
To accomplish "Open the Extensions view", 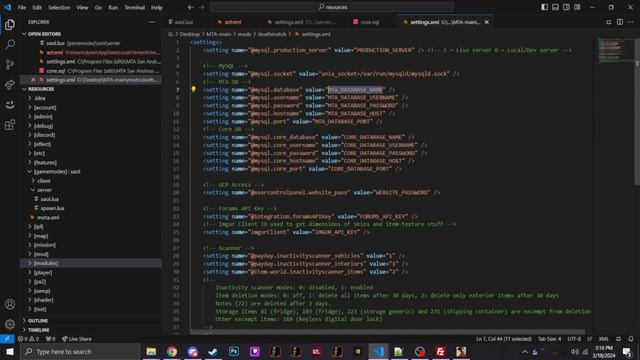I will 10,124.
